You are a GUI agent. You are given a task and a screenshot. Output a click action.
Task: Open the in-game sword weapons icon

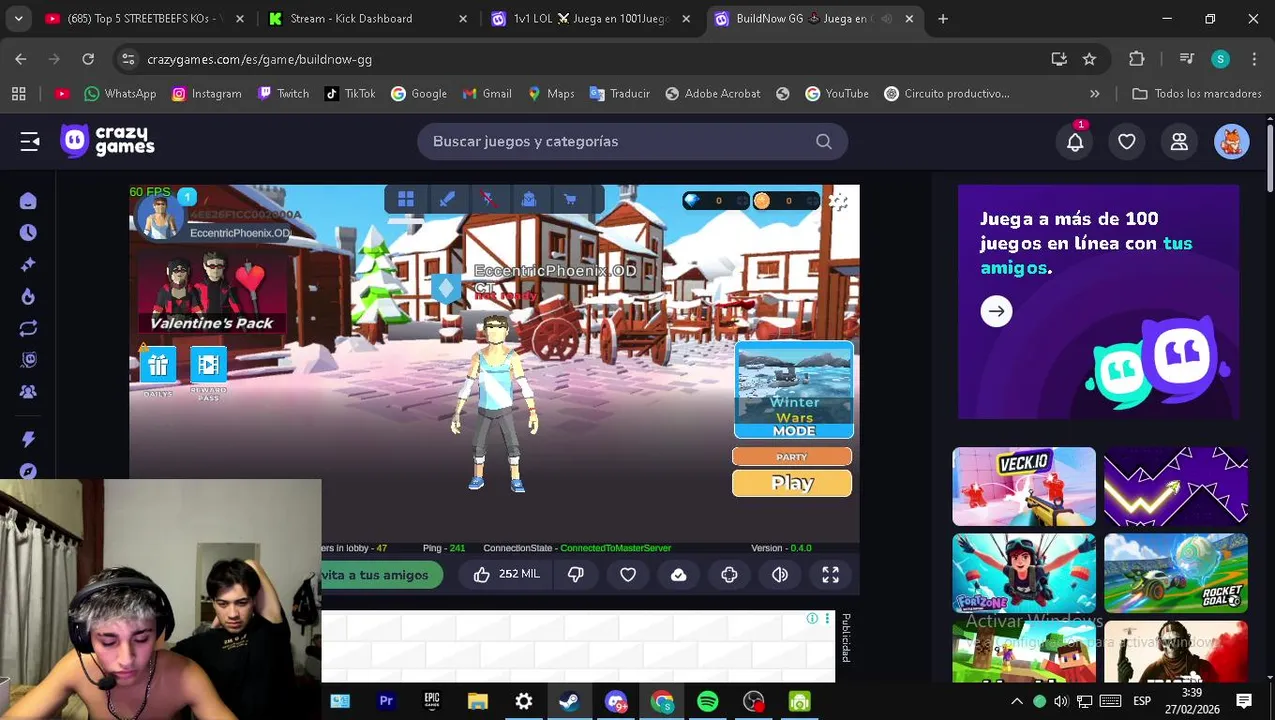(447, 199)
